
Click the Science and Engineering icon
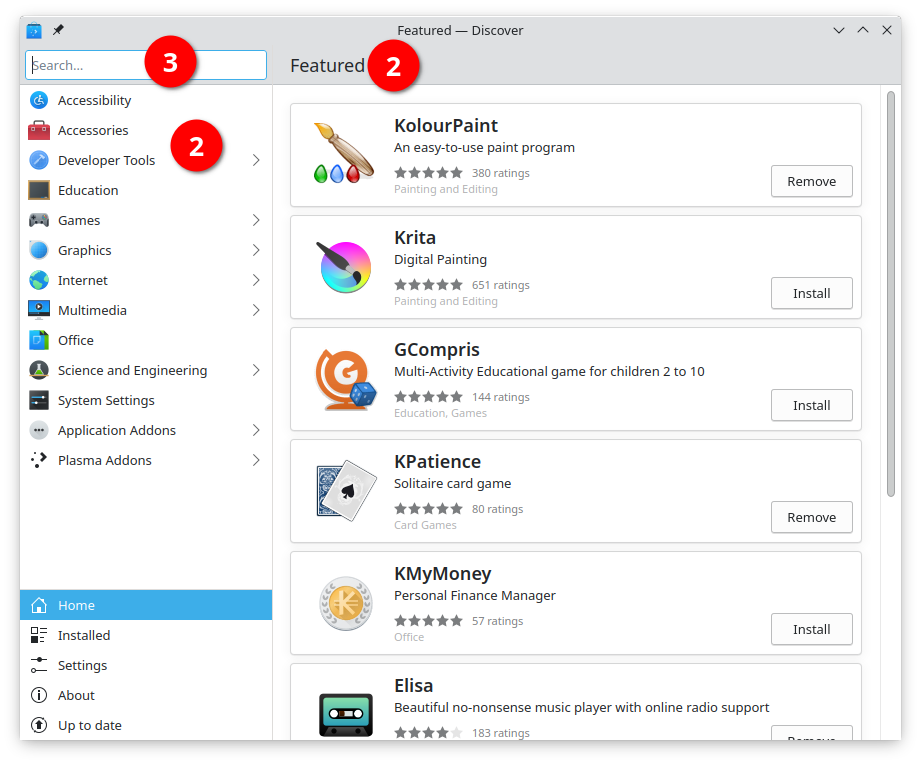(x=38, y=370)
